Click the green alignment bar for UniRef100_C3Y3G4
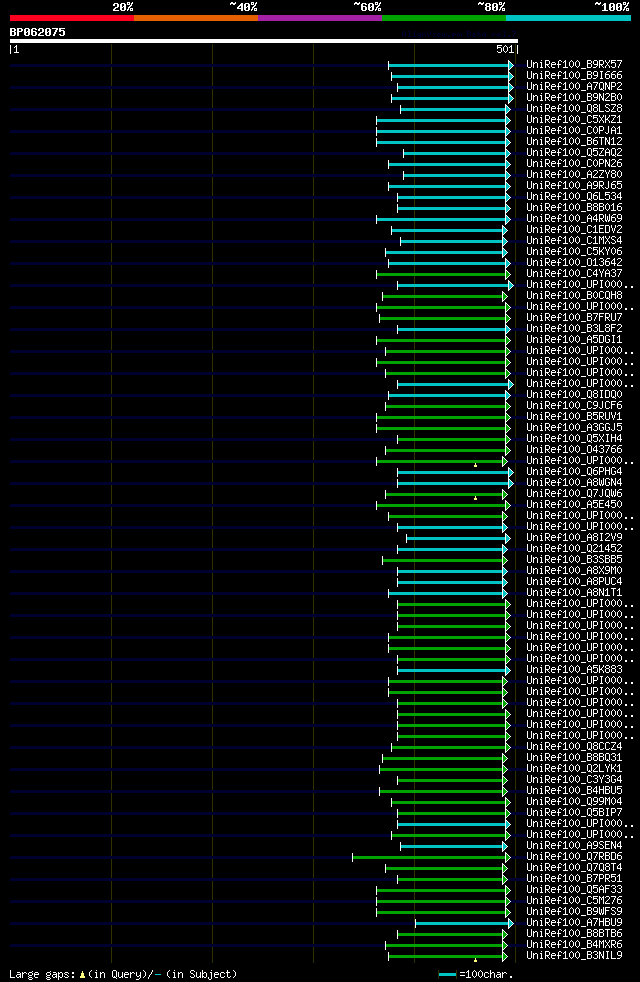640x982 pixels. (452, 780)
